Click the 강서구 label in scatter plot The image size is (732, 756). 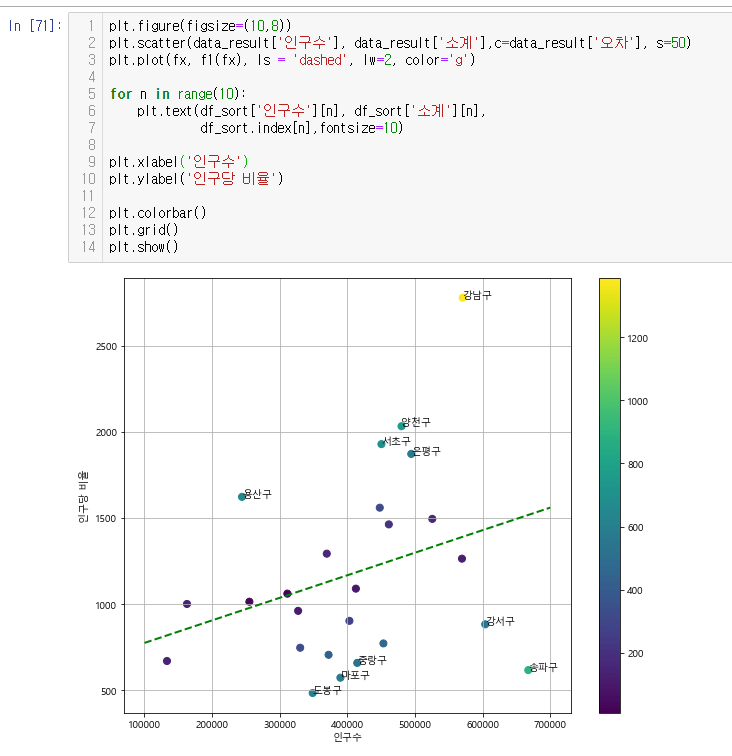500,621
